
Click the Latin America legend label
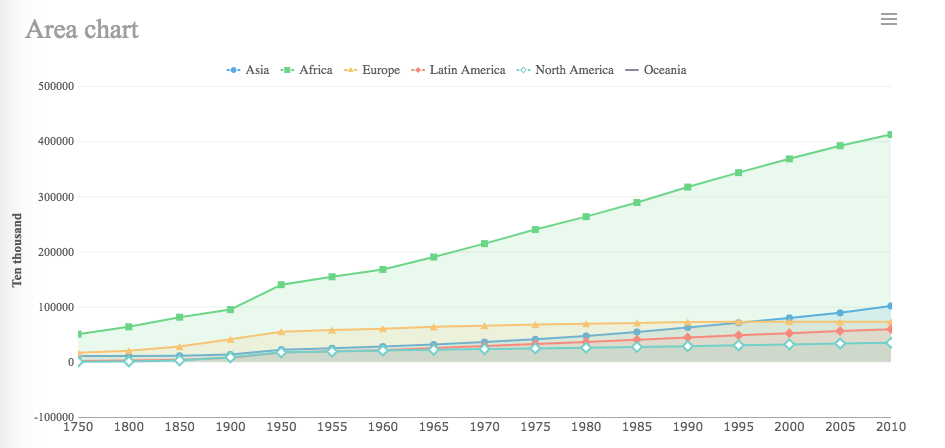tap(467, 70)
